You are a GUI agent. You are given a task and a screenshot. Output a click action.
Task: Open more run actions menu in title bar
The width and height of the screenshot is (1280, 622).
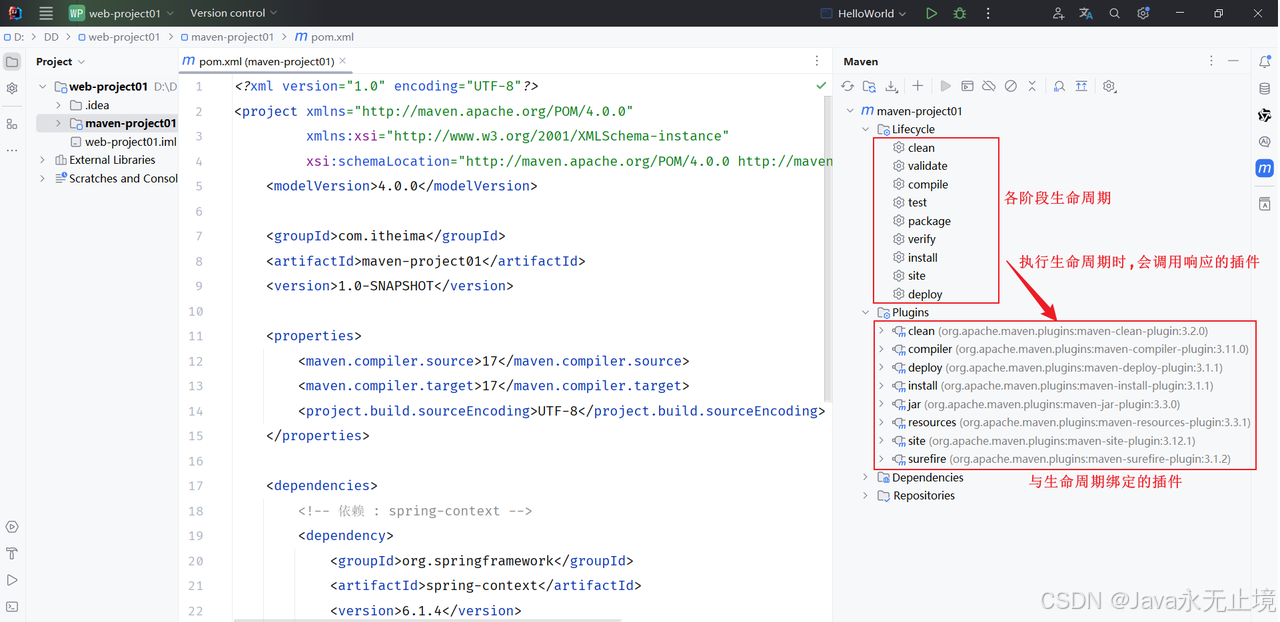(989, 13)
